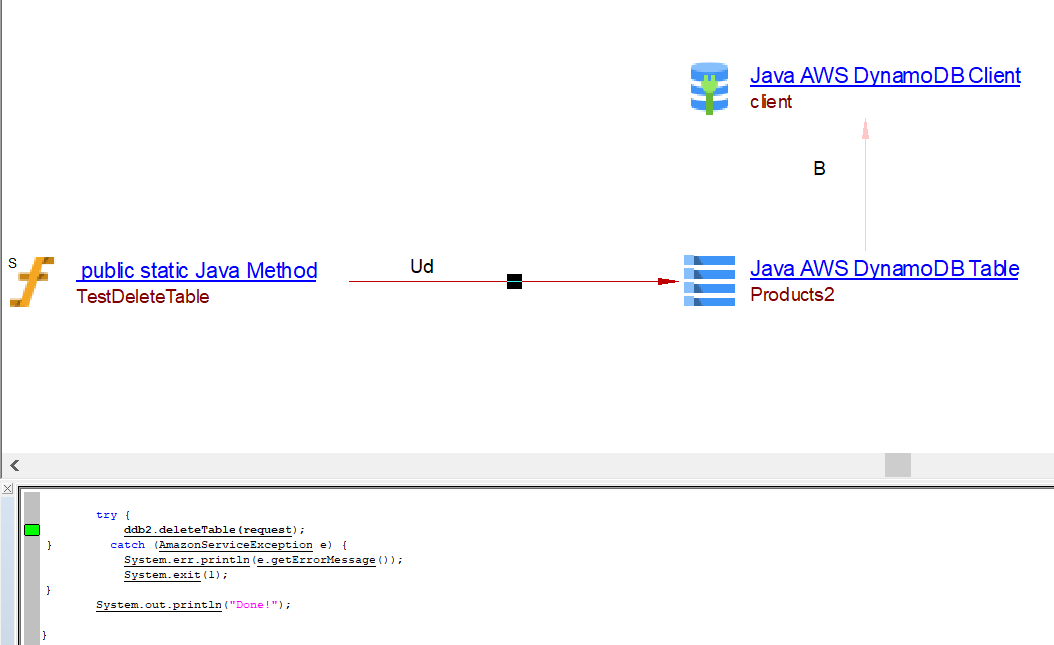The image size is (1054, 645).
Task: Click the Java AWS DynamoDB Client database icon
Action: point(709,87)
